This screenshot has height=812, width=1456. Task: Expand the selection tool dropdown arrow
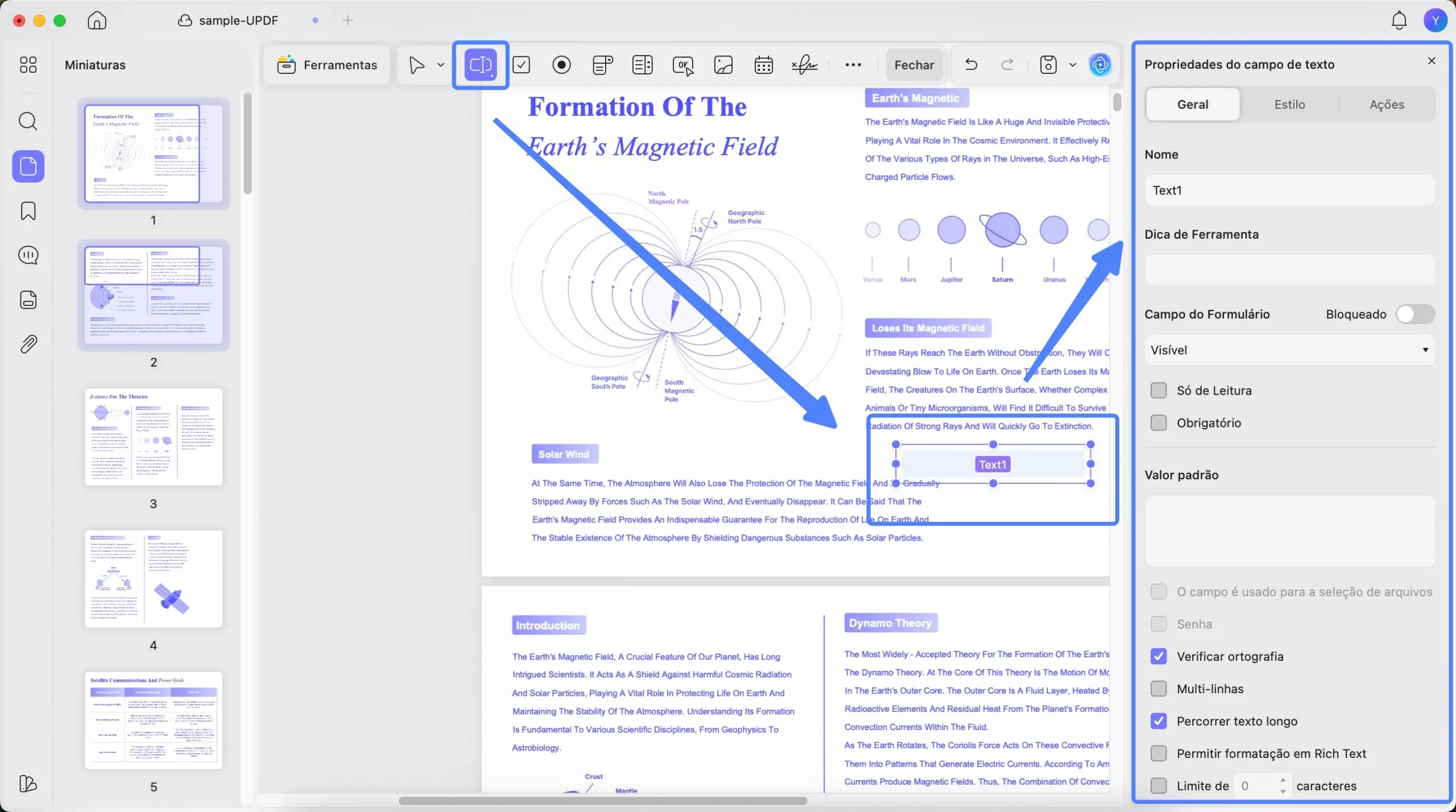point(441,65)
